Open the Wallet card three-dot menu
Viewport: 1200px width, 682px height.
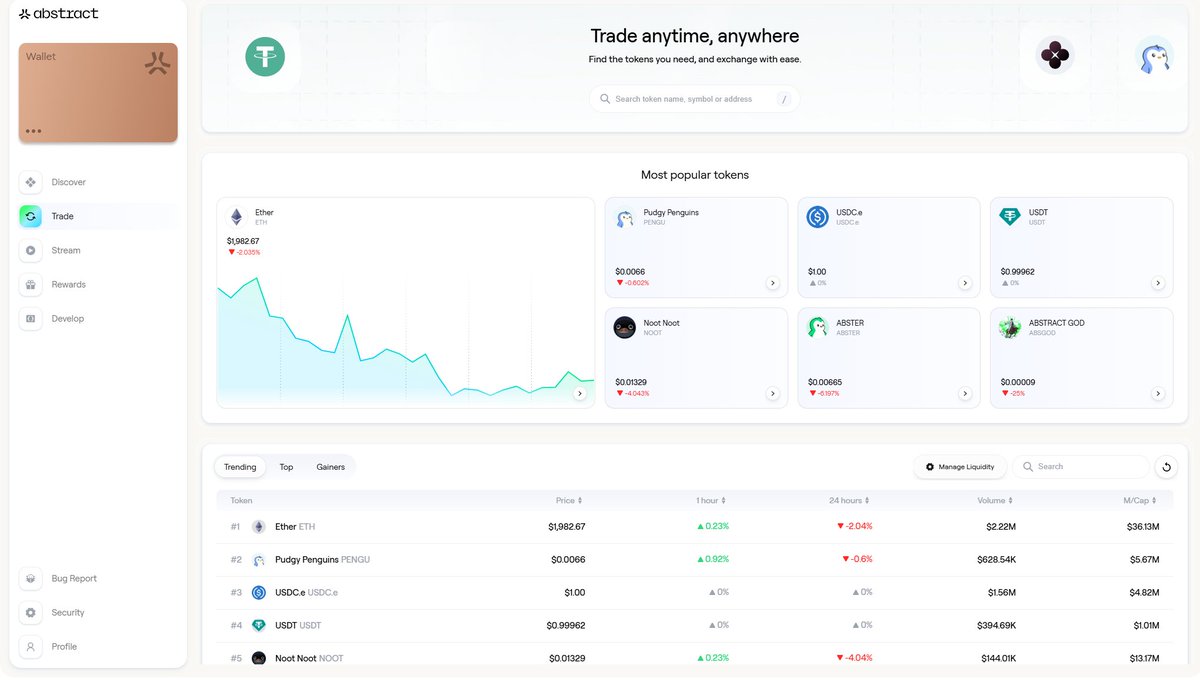[x=34, y=131]
